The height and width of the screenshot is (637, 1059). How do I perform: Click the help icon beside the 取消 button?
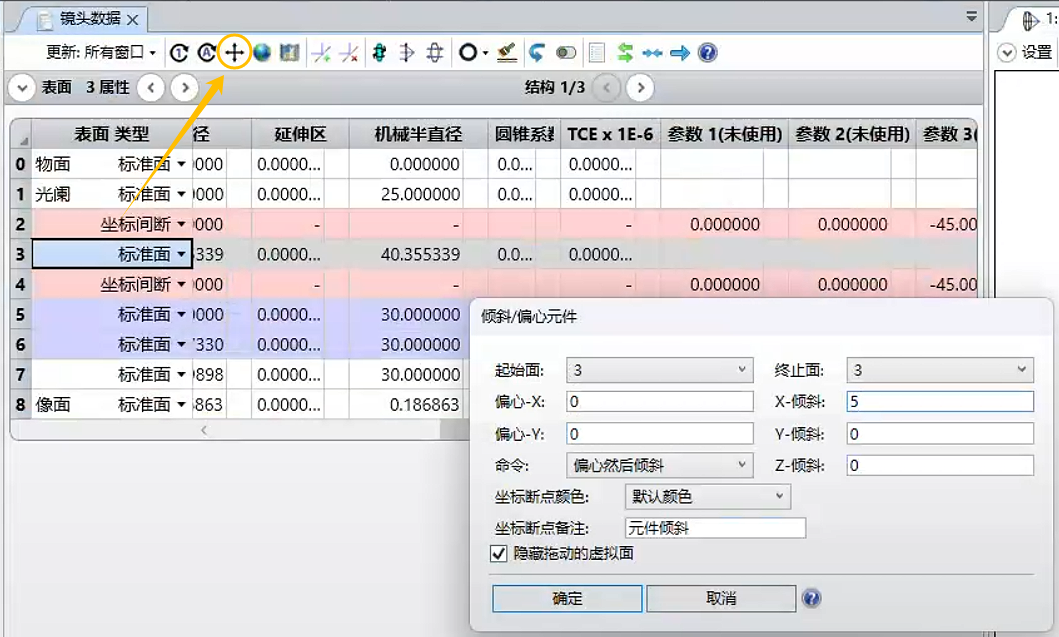point(812,598)
